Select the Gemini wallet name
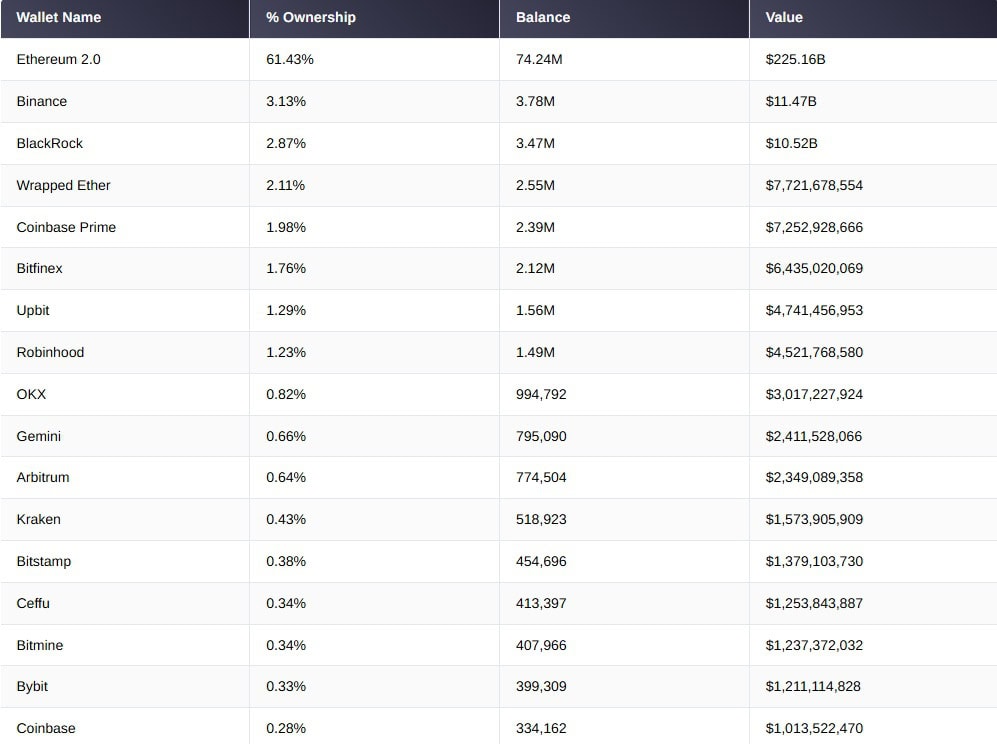The image size is (997, 744). pyautogui.click(x=38, y=436)
